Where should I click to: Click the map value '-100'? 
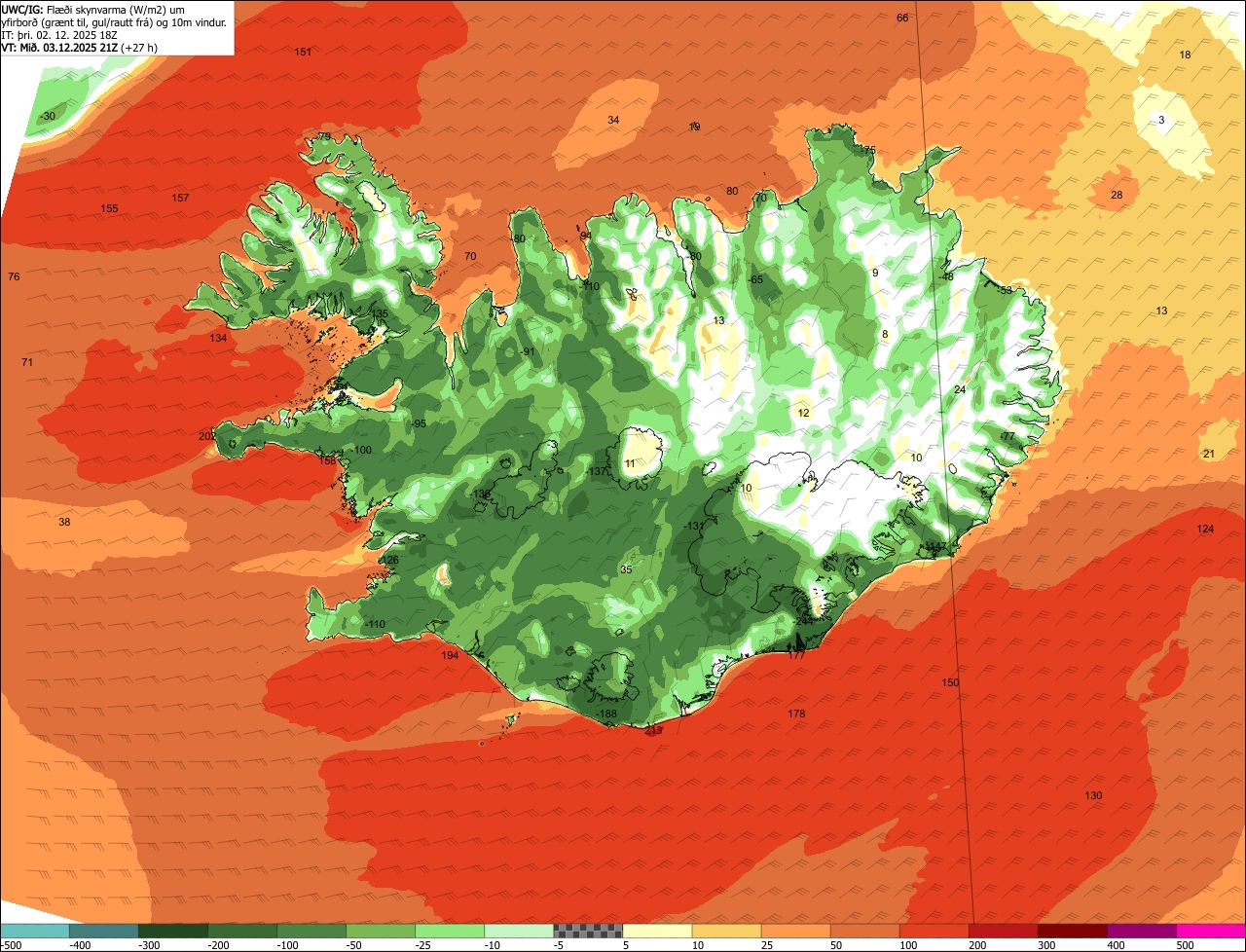click(x=361, y=450)
